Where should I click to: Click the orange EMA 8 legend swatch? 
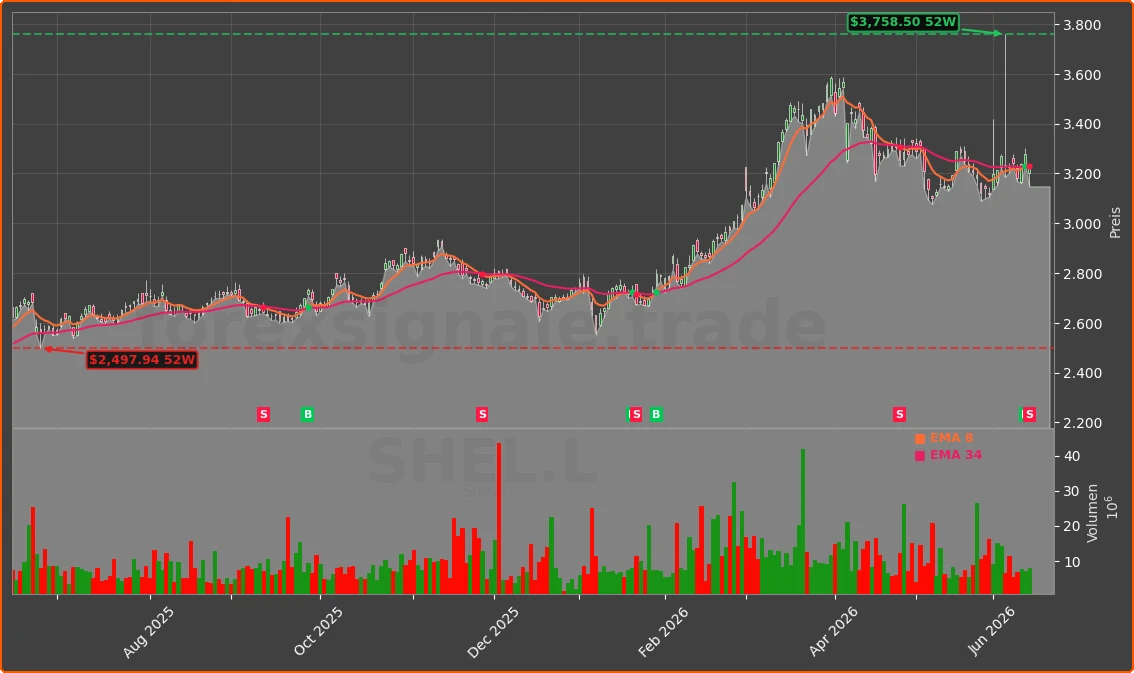[920, 439]
